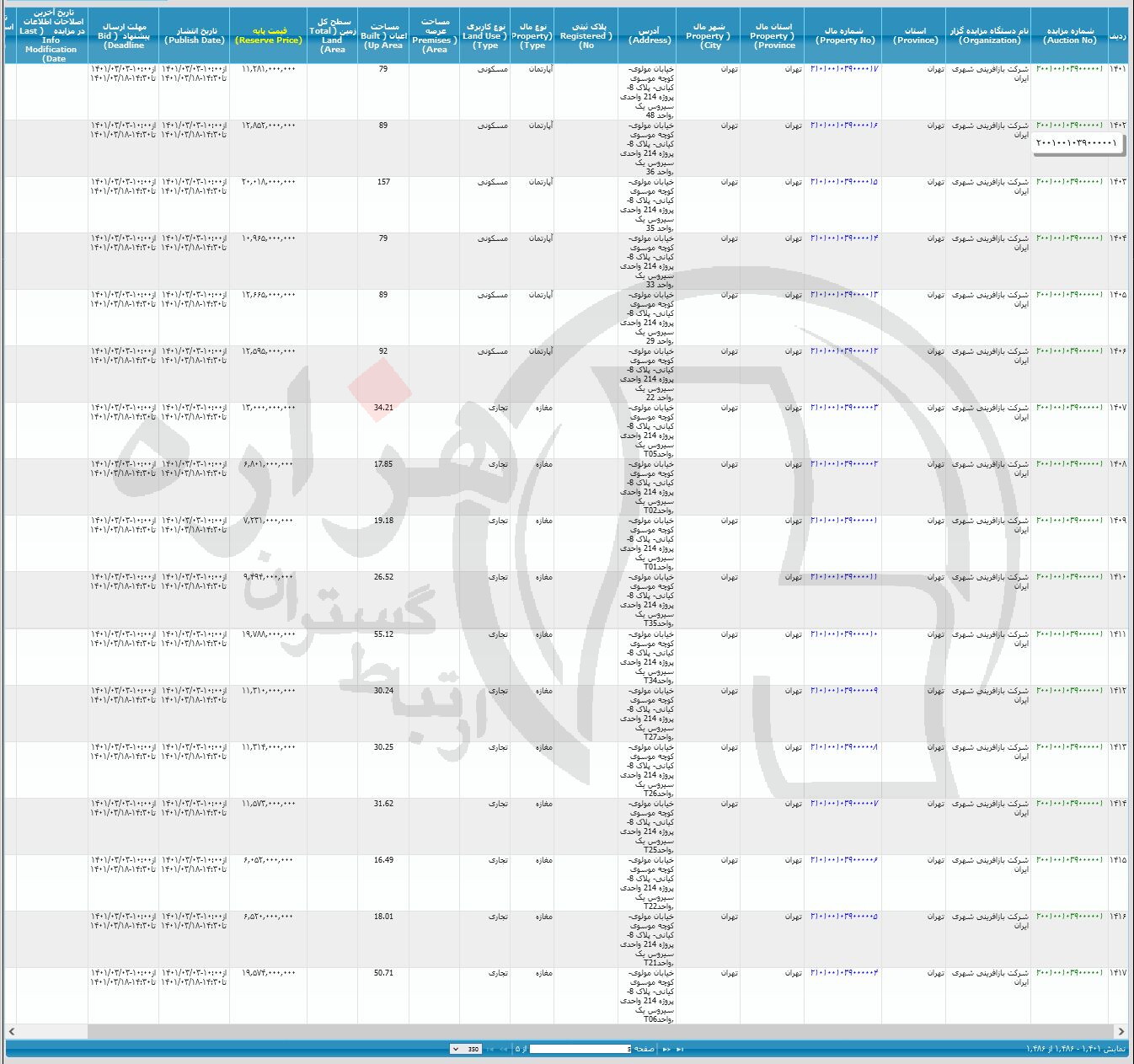Go to next page in pager

(503, 1049)
